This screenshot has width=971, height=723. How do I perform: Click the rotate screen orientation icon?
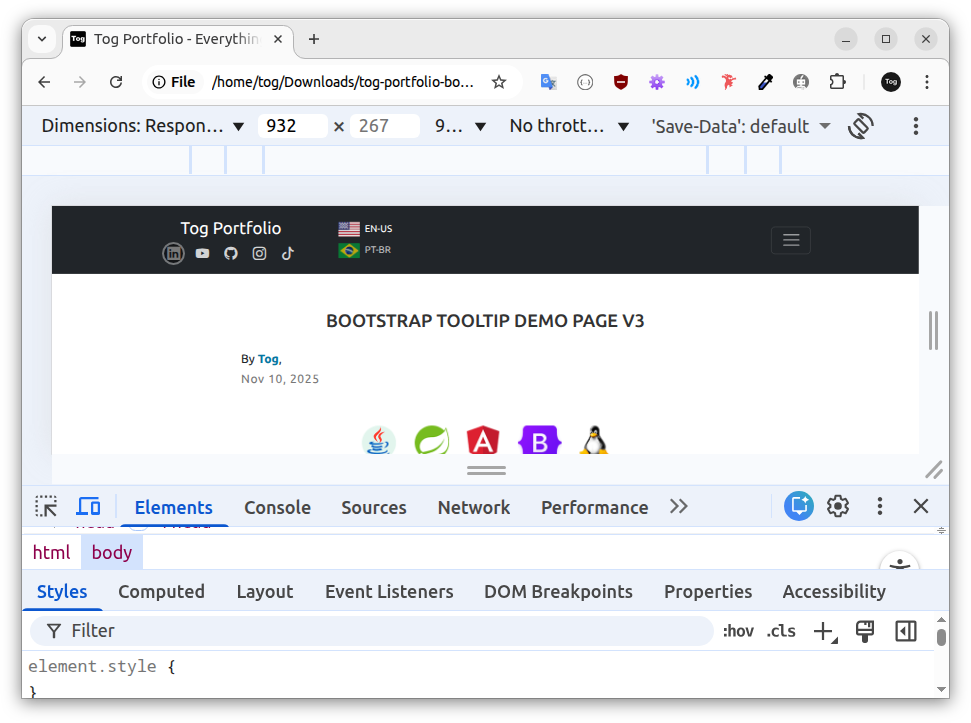click(x=860, y=126)
